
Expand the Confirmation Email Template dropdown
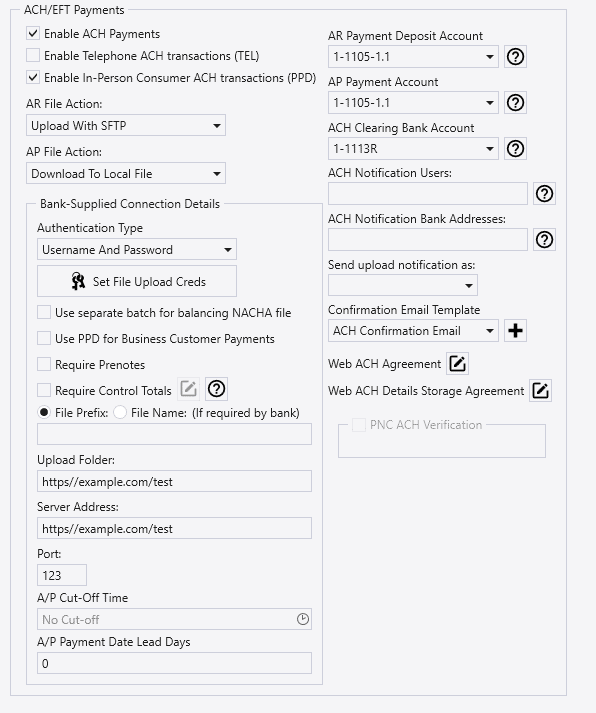click(413, 331)
